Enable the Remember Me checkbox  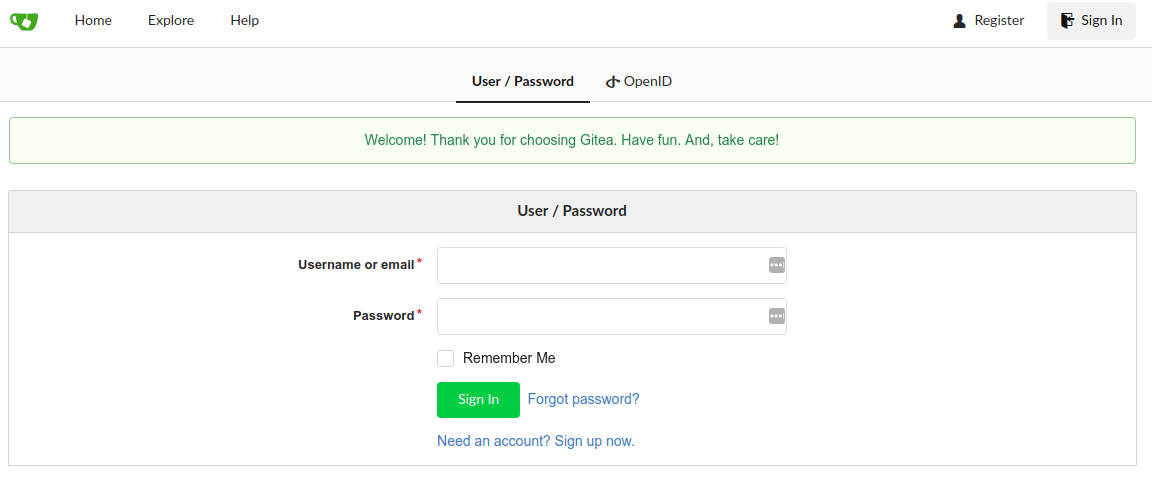pos(446,358)
